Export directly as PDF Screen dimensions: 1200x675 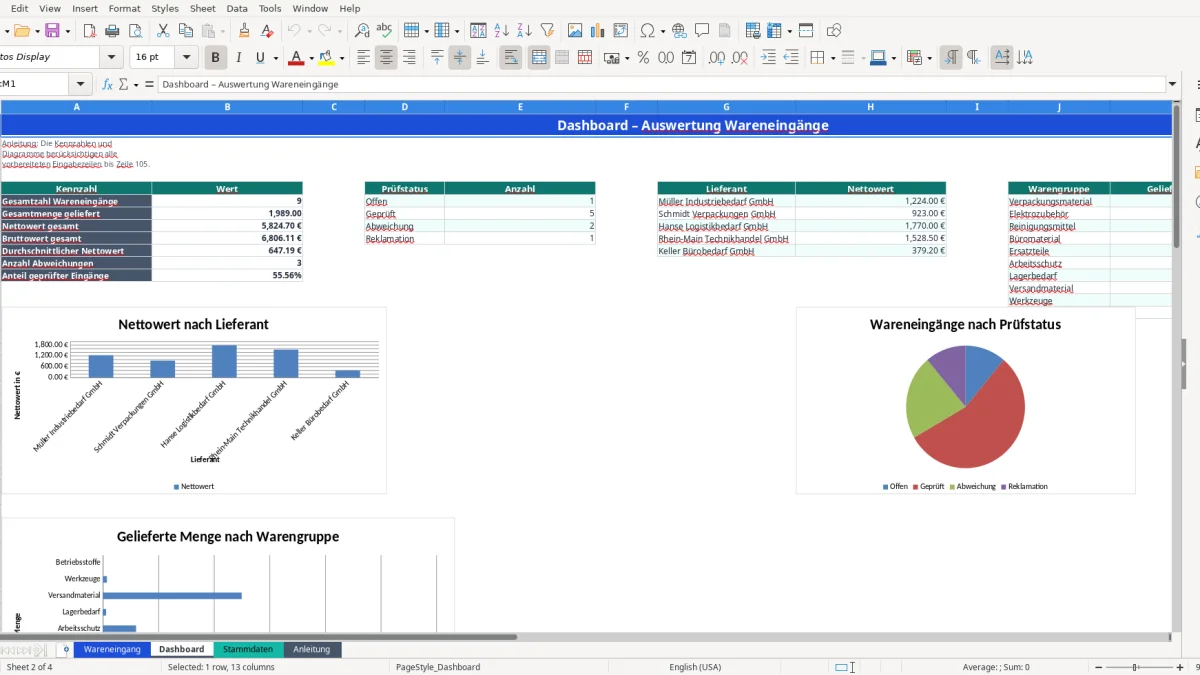91,31
